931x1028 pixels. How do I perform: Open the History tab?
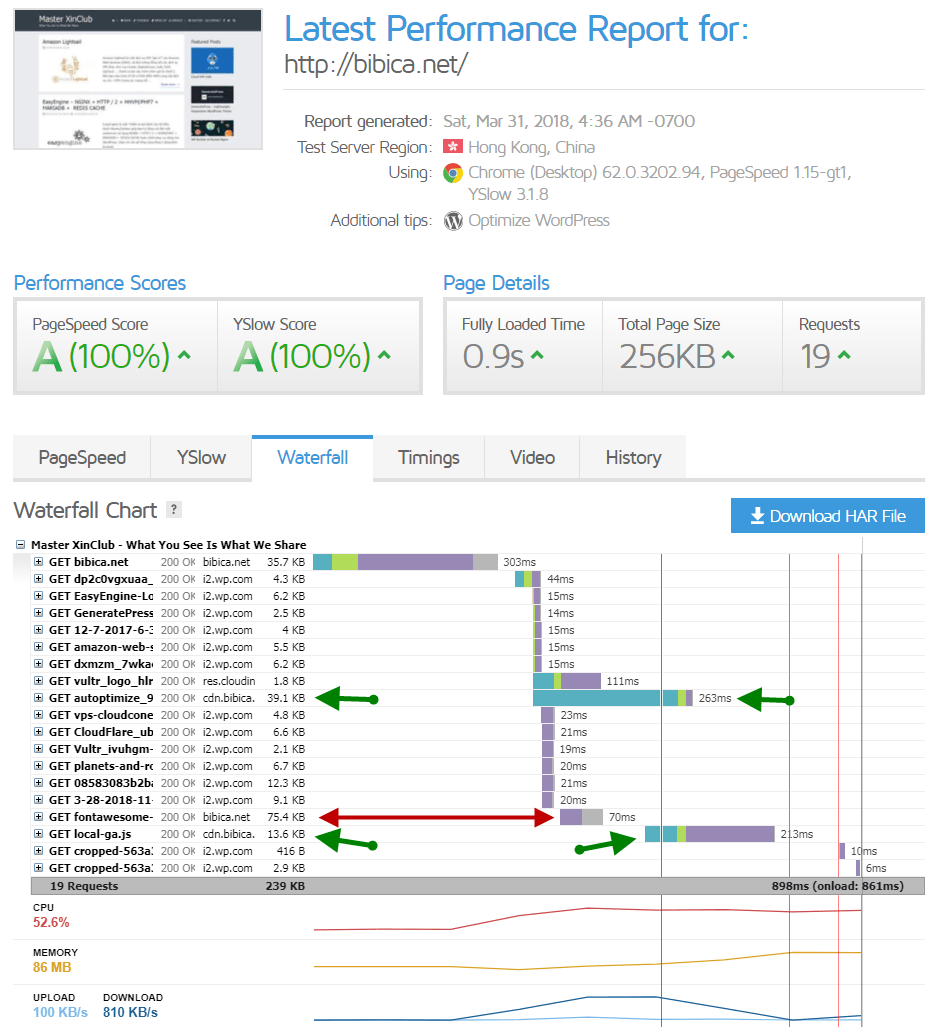coord(633,458)
